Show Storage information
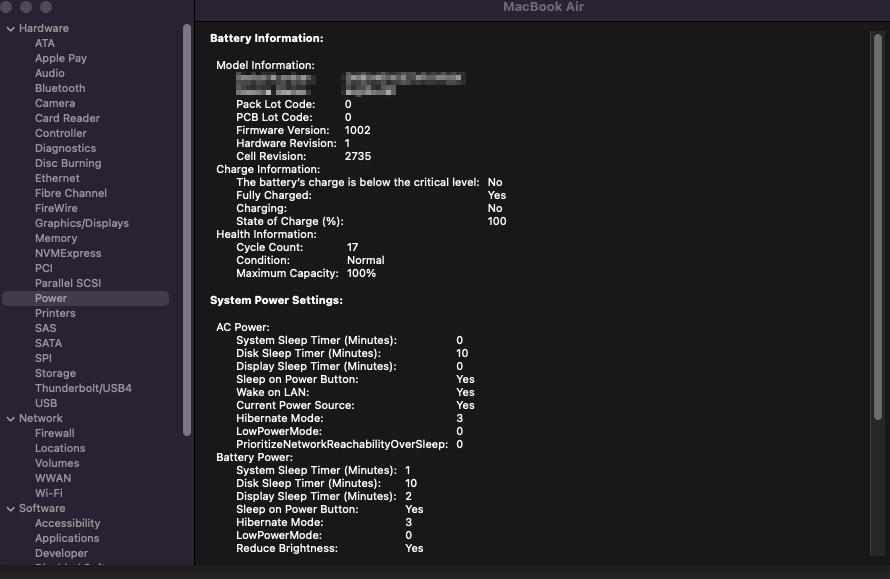The image size is (890, 579). click(55, 373)
